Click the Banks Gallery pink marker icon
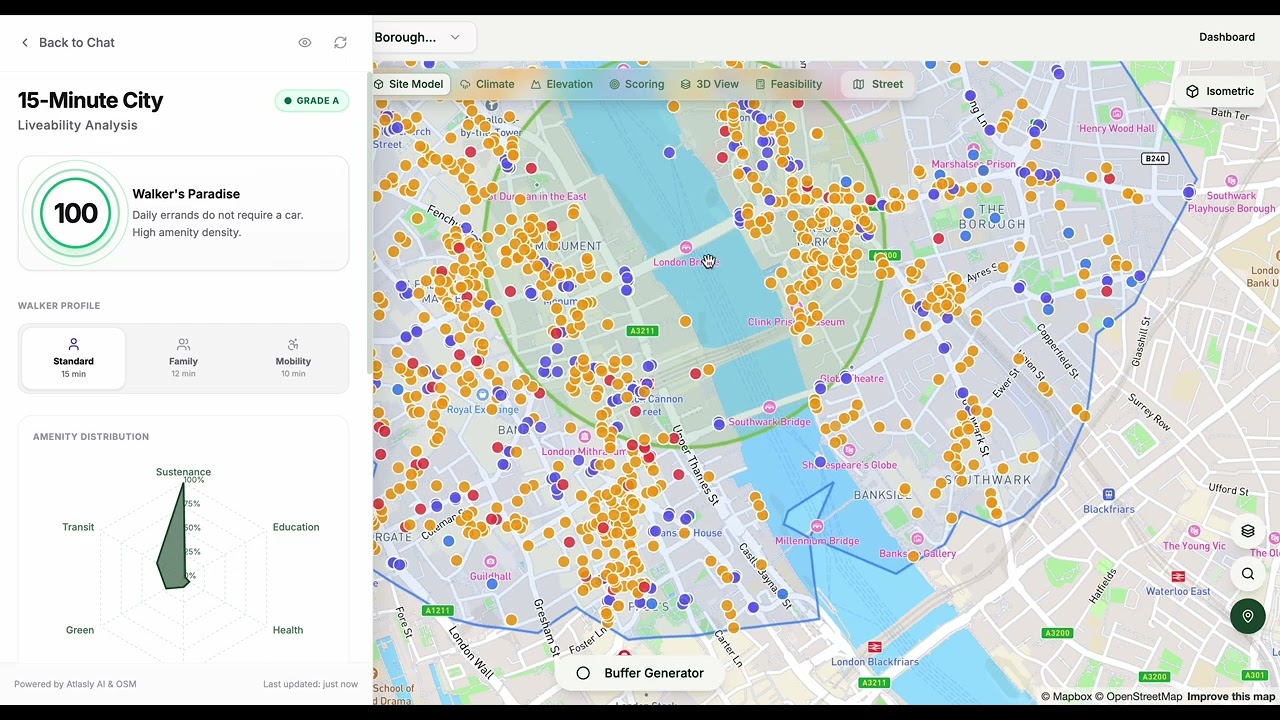Screen dimensions: 1280x720 [916, 539]
